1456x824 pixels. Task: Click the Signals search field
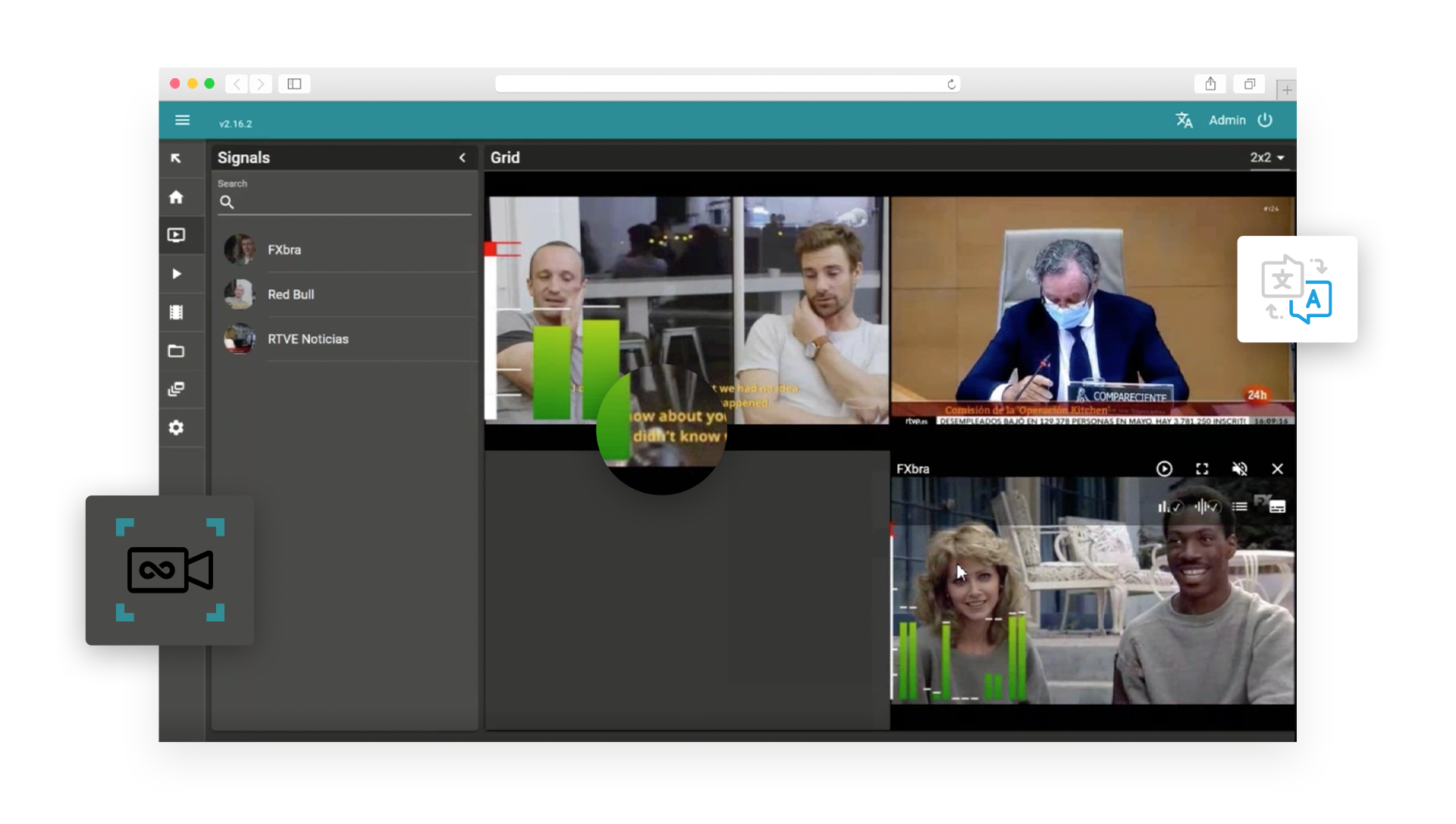[x=345, y=202]
